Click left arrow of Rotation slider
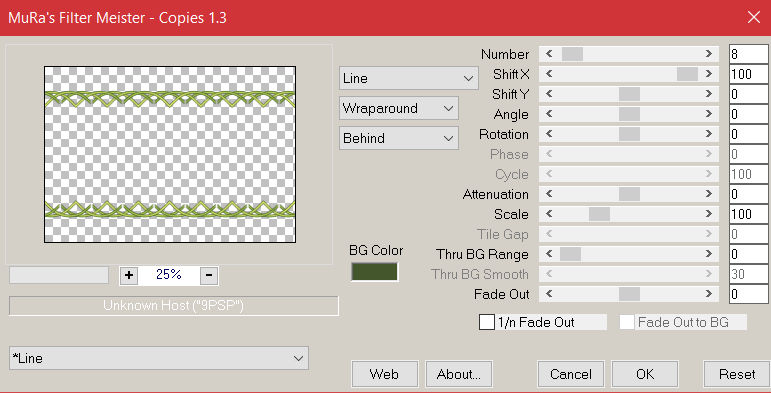771x393 pixels. [x=549, y=134]
